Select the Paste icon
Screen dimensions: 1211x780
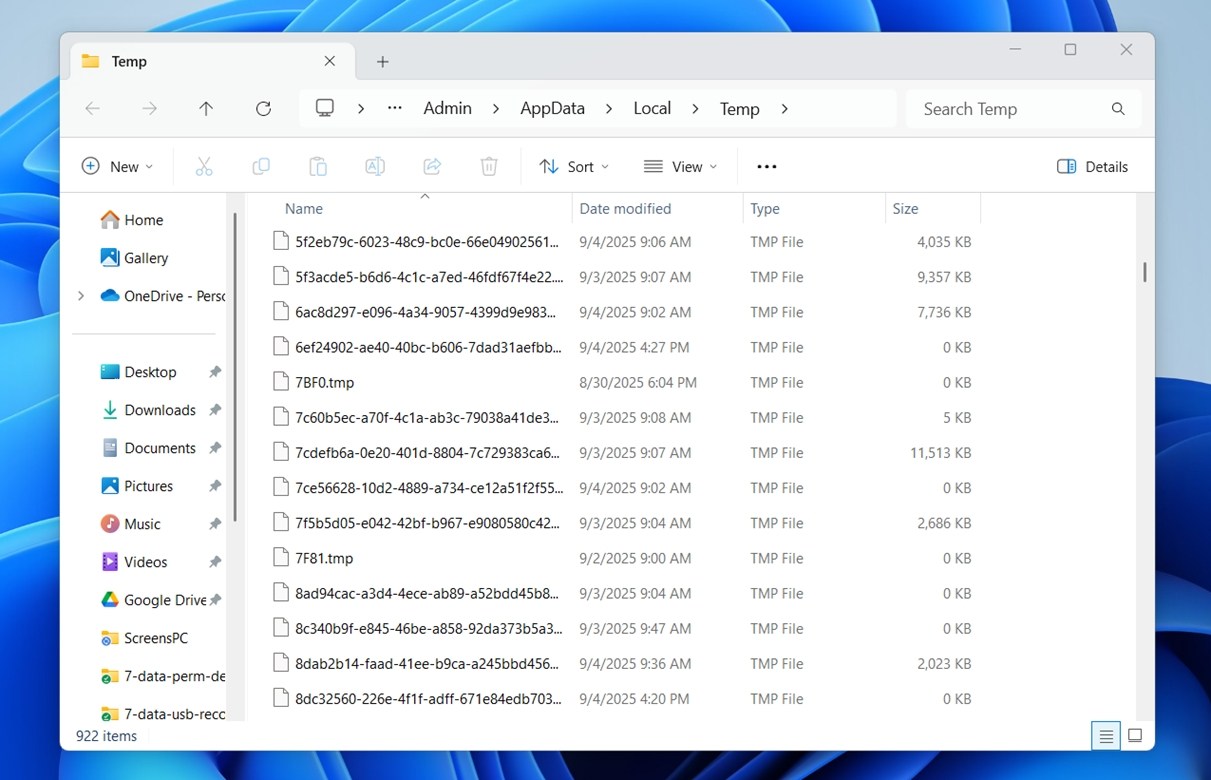(x=318, y=166)
